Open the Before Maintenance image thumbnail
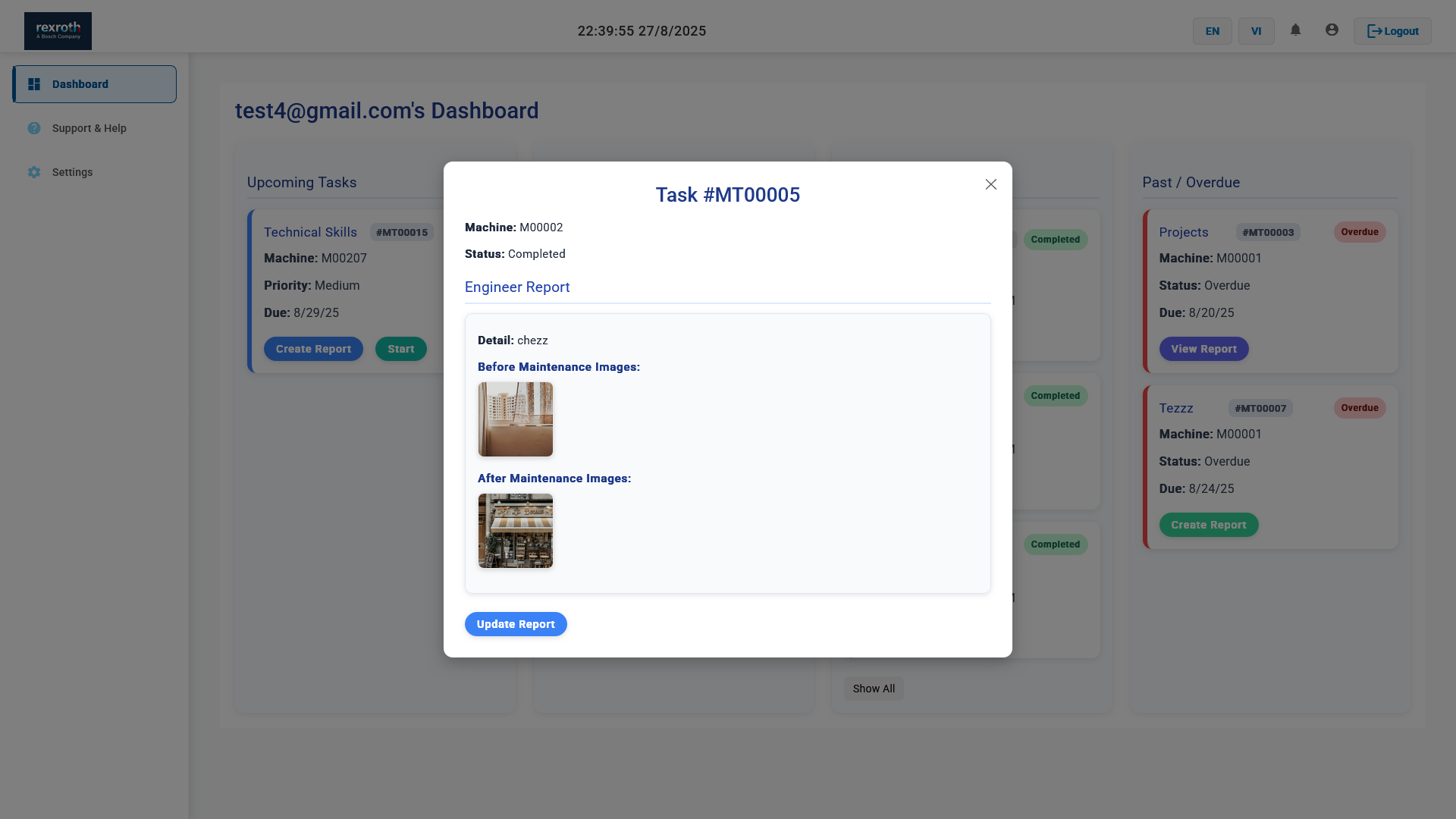The image size is (1456, 819). point(516,419)
